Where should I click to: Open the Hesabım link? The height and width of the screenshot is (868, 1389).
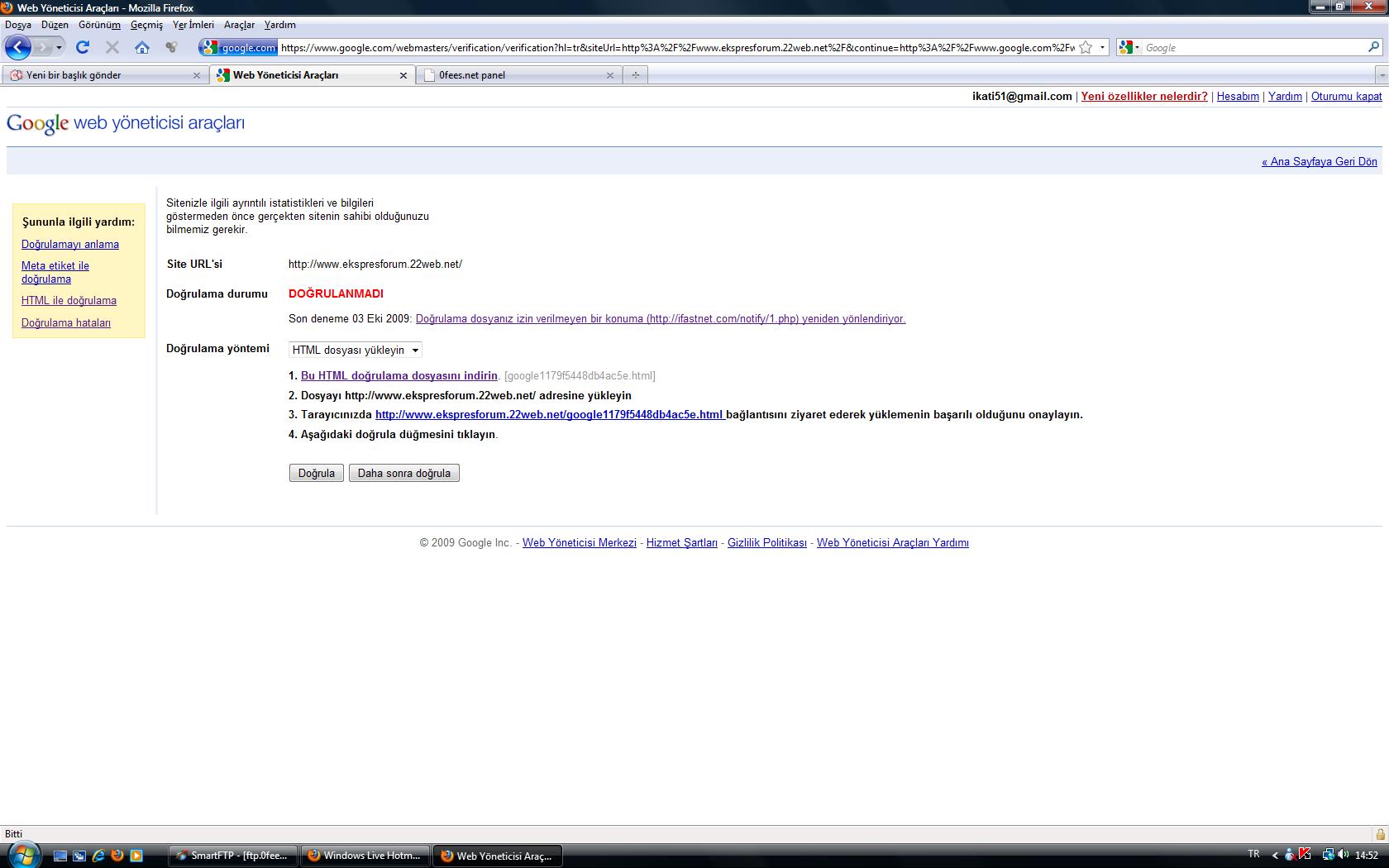(x=1238, y=96)
